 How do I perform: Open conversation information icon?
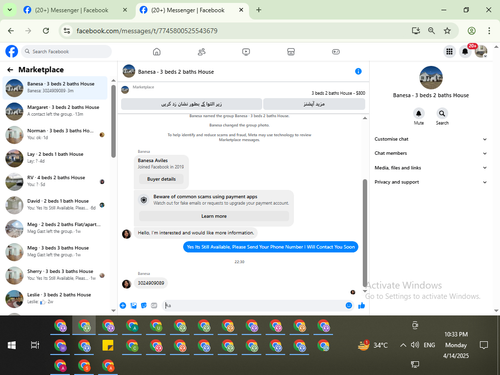358,71
